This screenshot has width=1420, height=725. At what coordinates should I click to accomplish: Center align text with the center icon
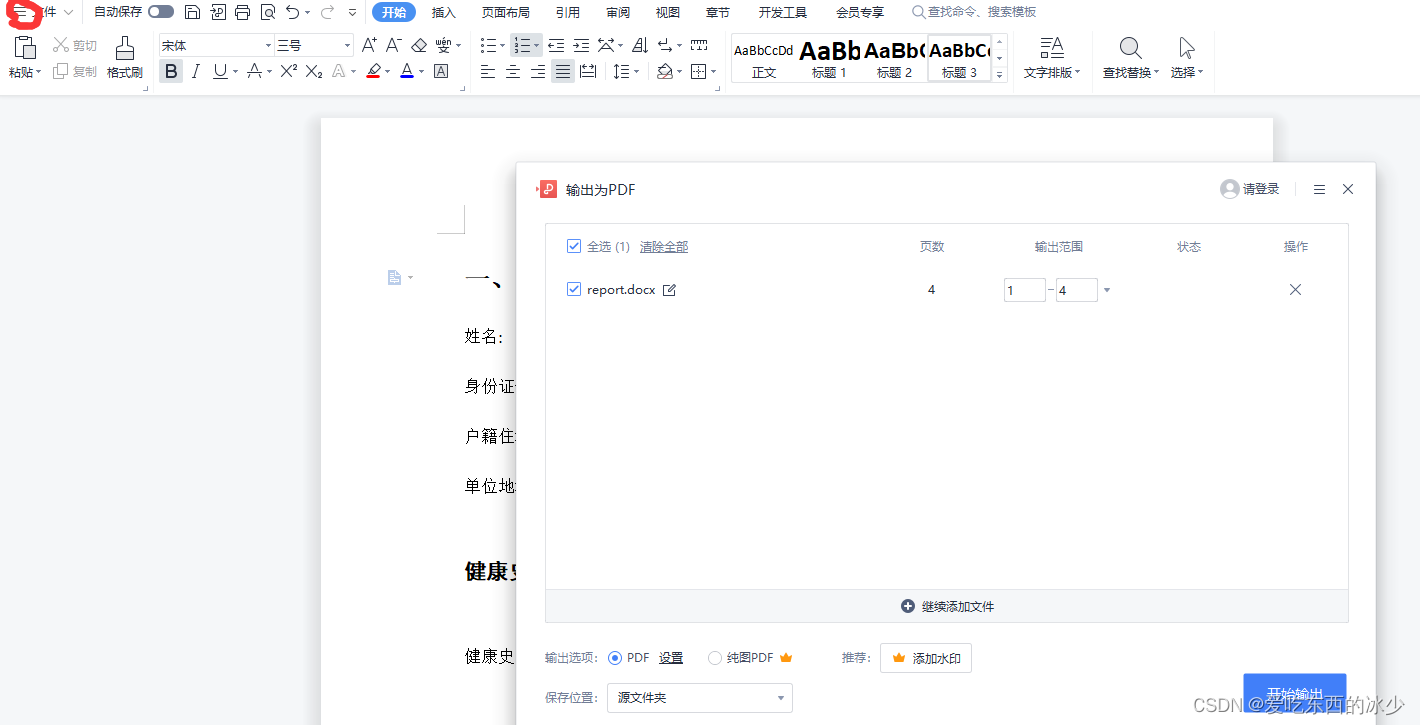coord(513,71)
